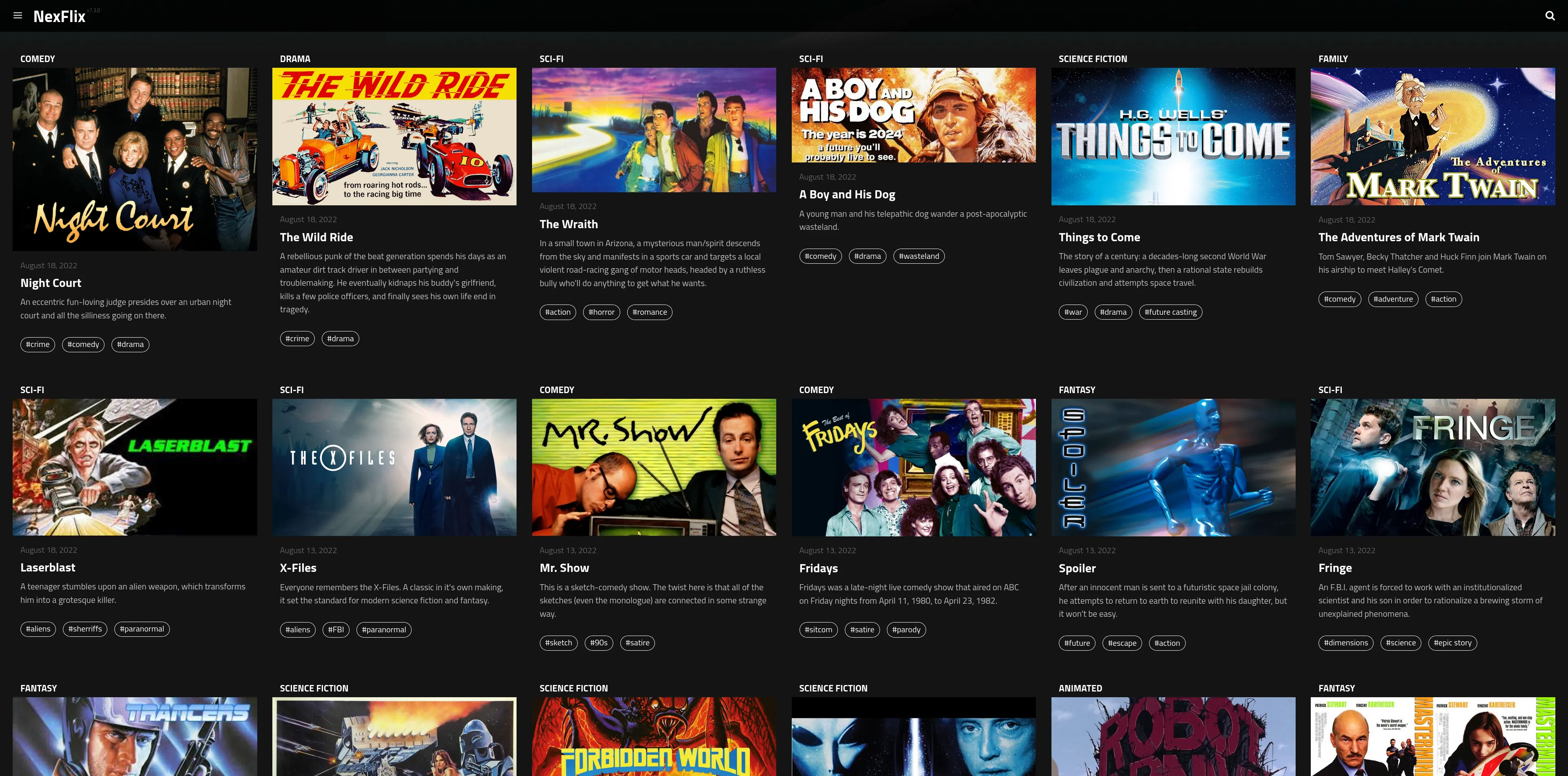Click the #comedy tag under Night Court
This screenshot has width=1568, height=776.
coord(83,345)
